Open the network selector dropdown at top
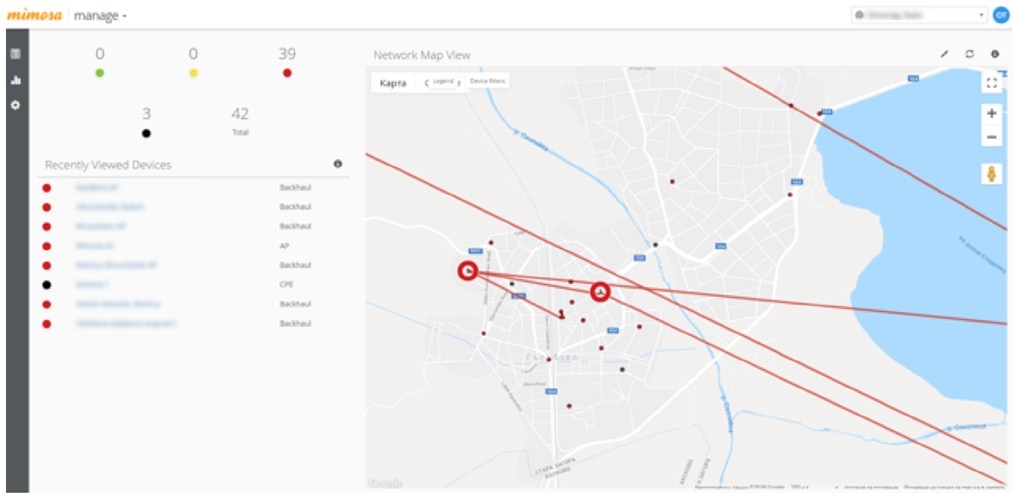The height and width of the screenshot is (499, 1019). point(919,16)
